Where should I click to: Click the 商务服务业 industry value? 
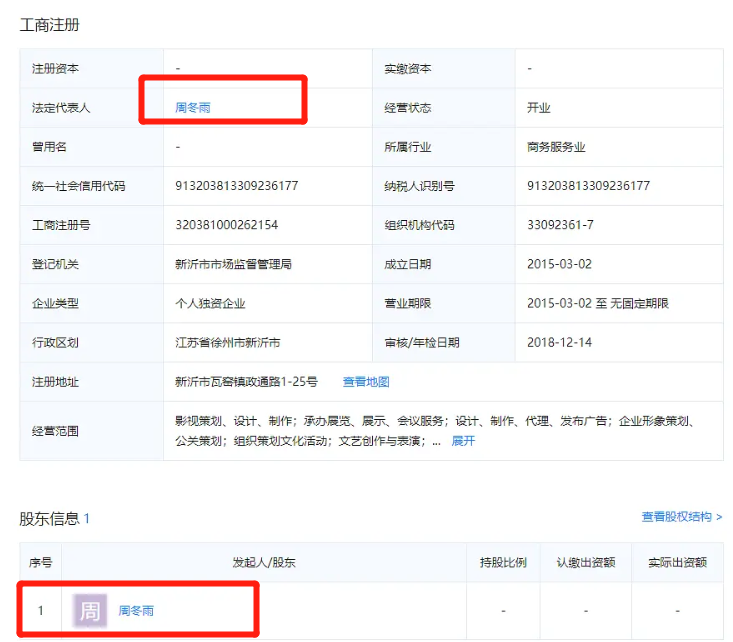point(556,147)
